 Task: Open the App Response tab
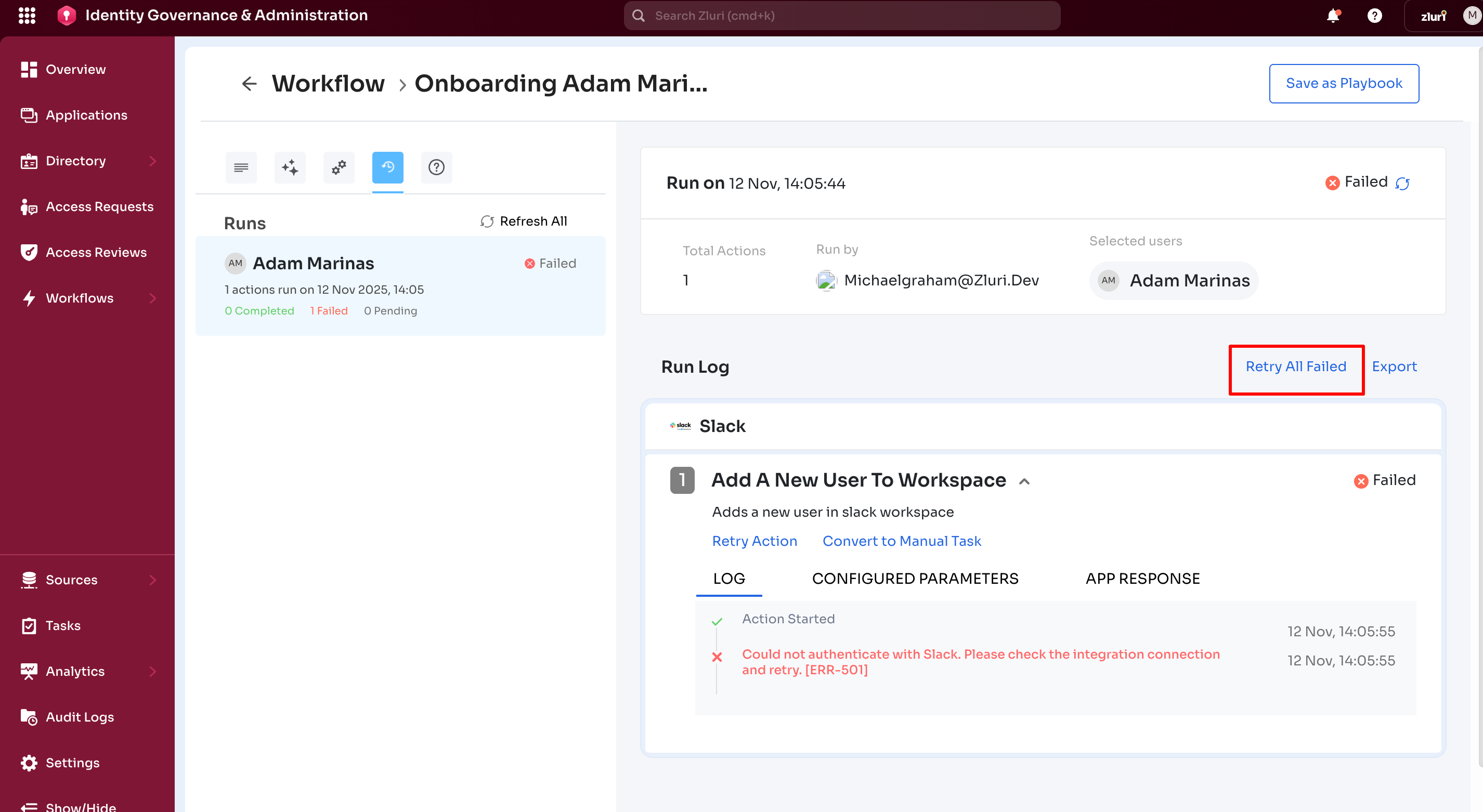tap(1143, 579)
